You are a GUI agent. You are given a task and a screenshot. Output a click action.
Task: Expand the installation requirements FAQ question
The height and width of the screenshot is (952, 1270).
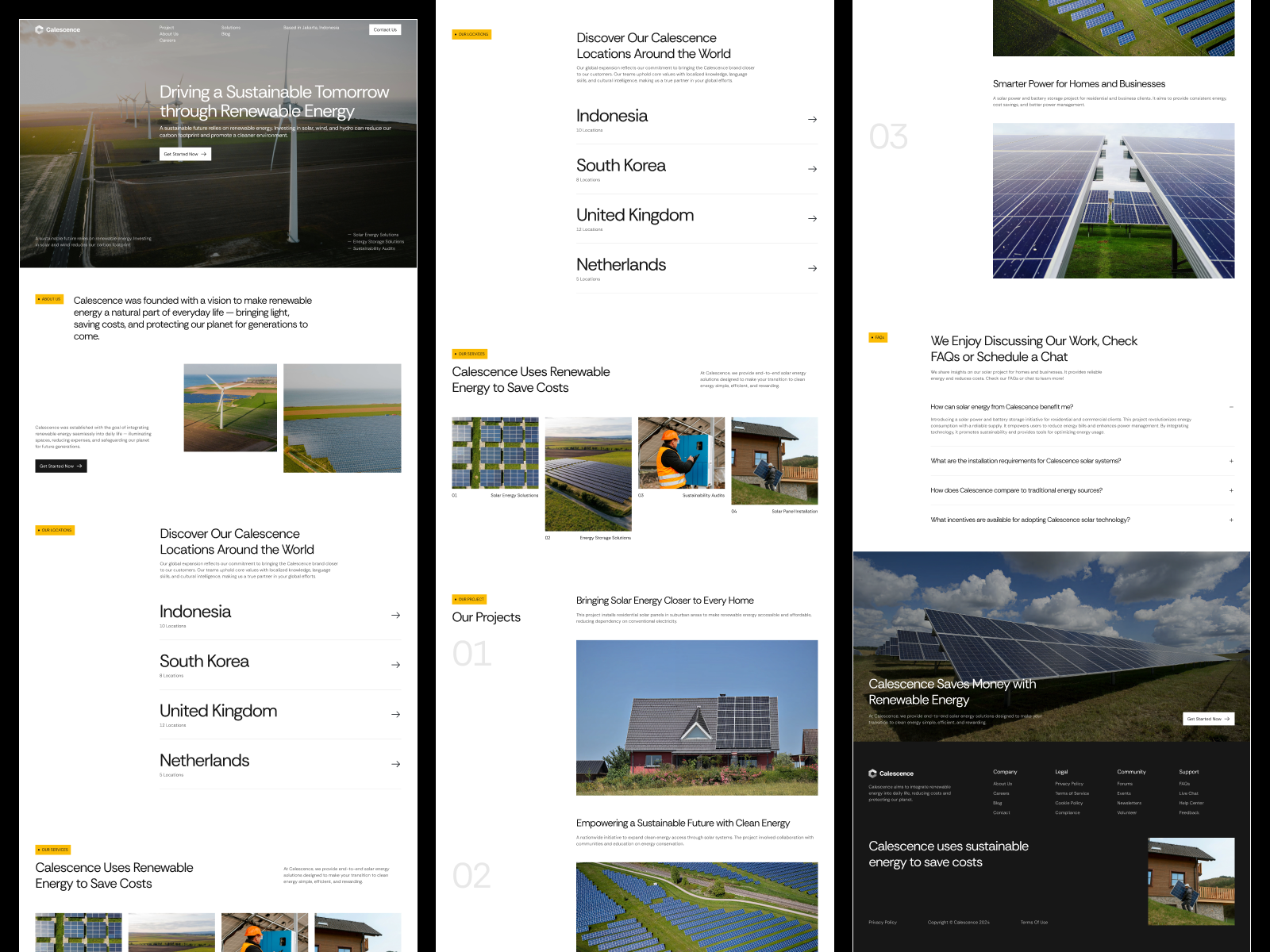1231,461
